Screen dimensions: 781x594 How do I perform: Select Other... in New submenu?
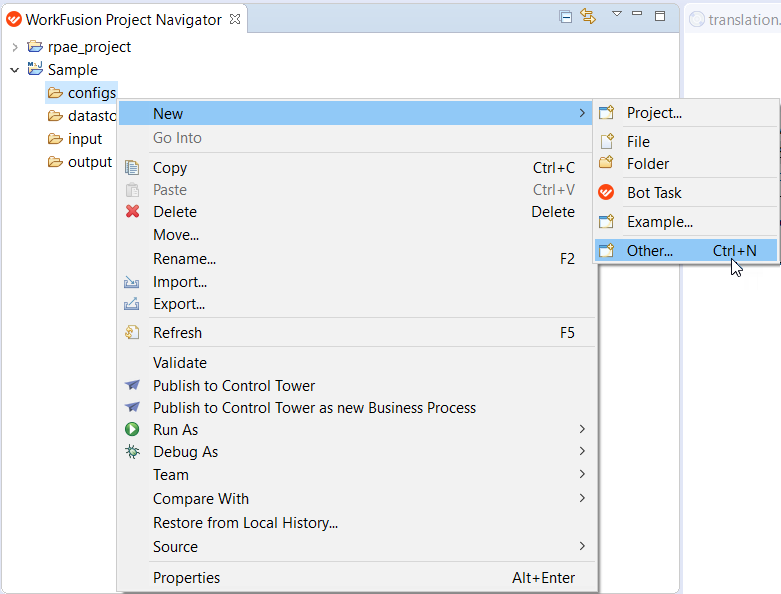[x=686, y=250]
